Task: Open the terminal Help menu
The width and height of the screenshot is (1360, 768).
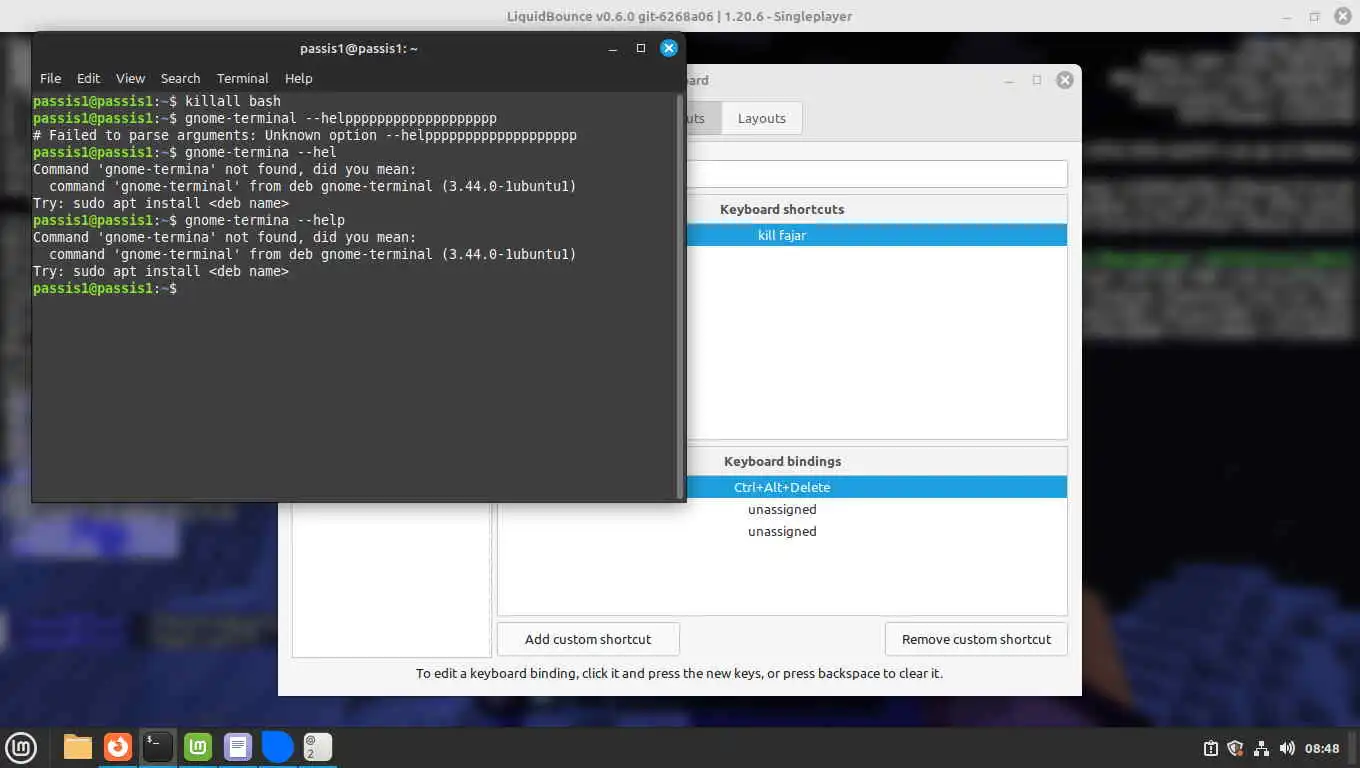Action: click(x=299, y=78)
